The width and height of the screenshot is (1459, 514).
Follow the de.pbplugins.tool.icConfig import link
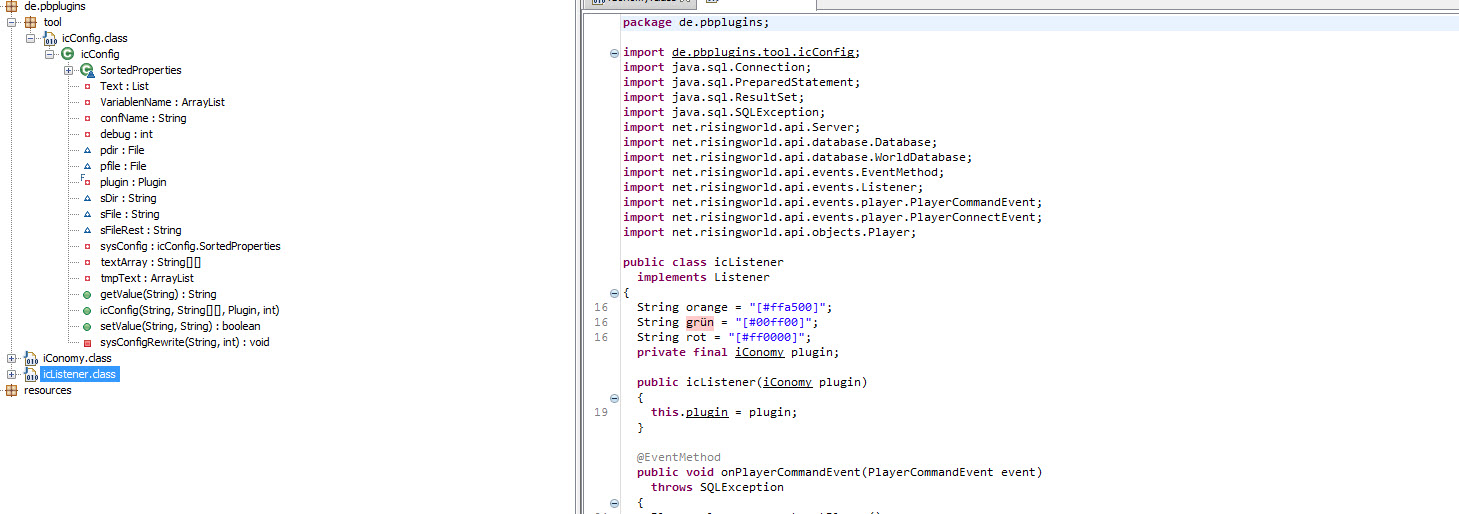click(x=763, y=52)
